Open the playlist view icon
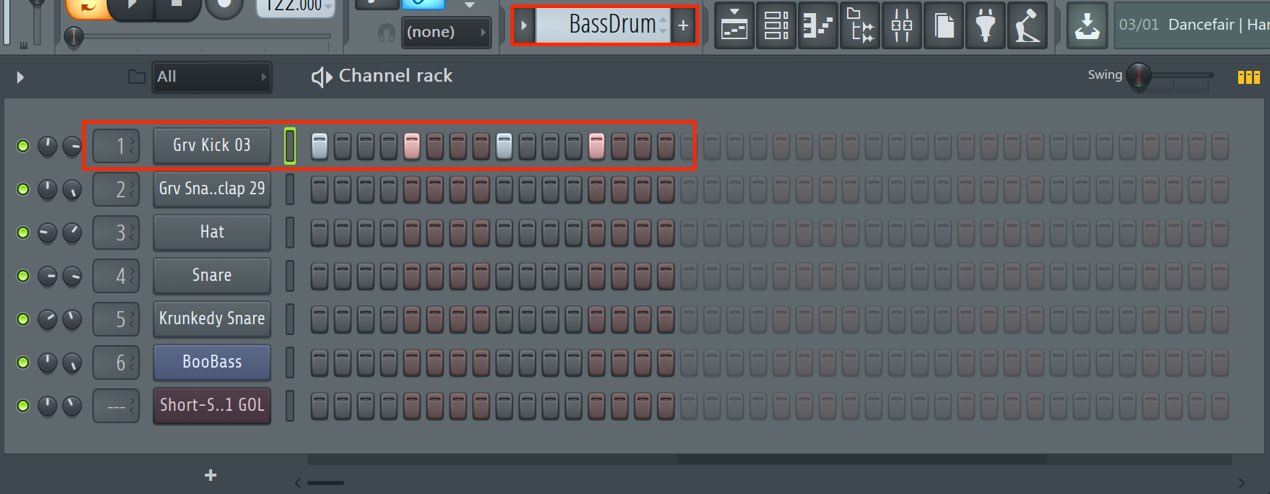 pos(735,27)
